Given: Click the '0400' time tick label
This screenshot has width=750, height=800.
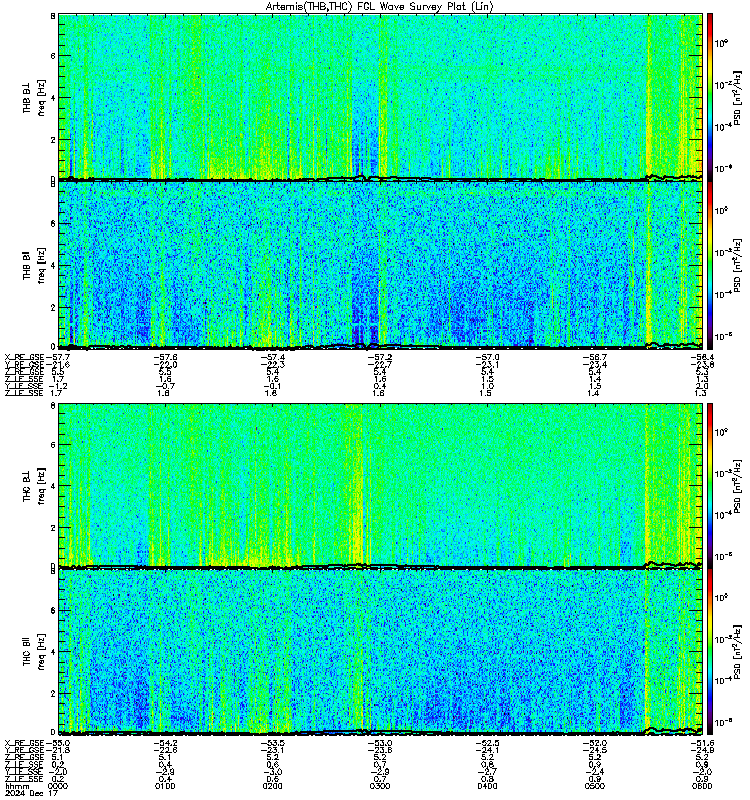Looking at the screenshot, I should point(487,786).
